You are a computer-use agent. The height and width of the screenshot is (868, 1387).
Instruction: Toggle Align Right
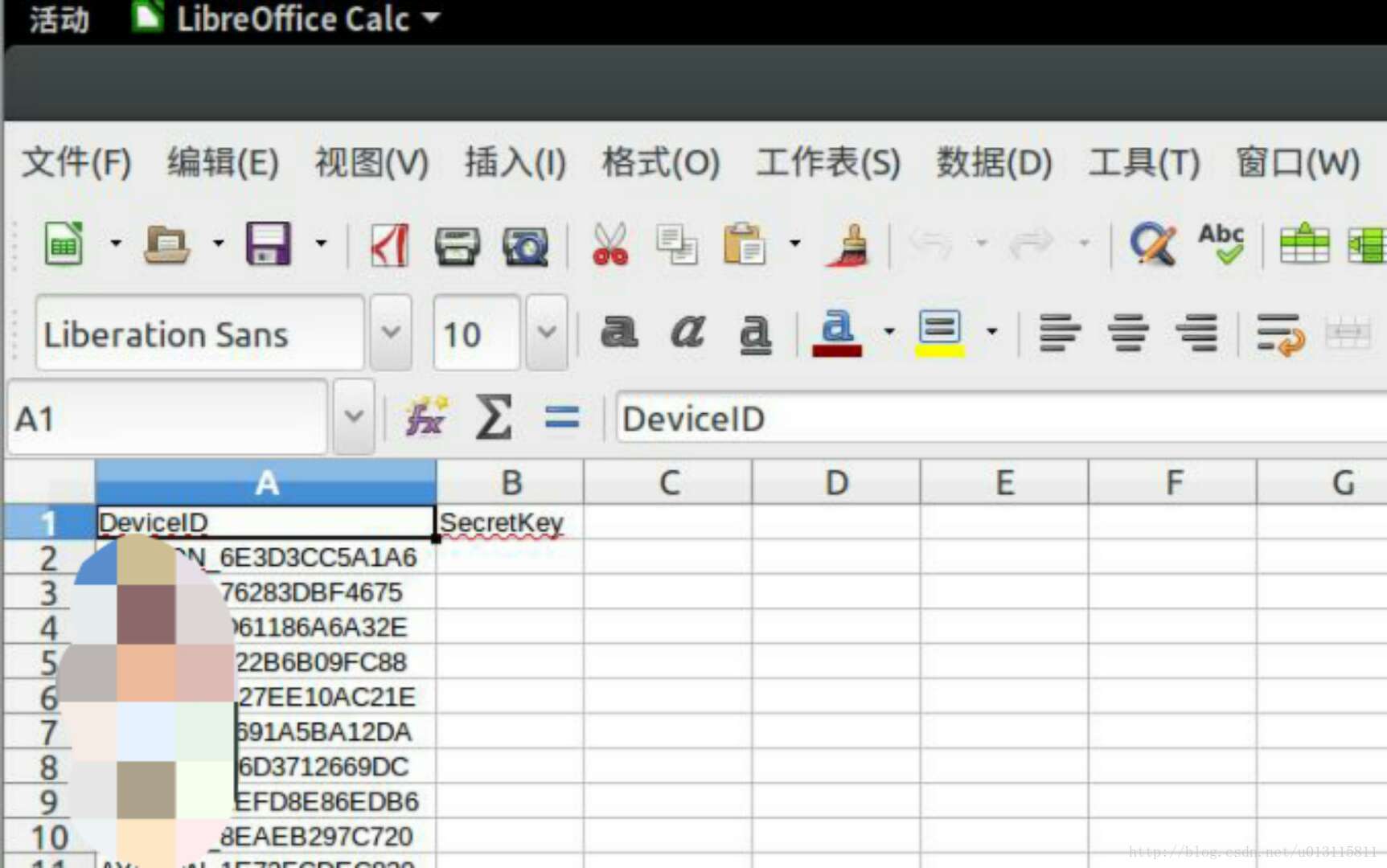pos(1196,333)
